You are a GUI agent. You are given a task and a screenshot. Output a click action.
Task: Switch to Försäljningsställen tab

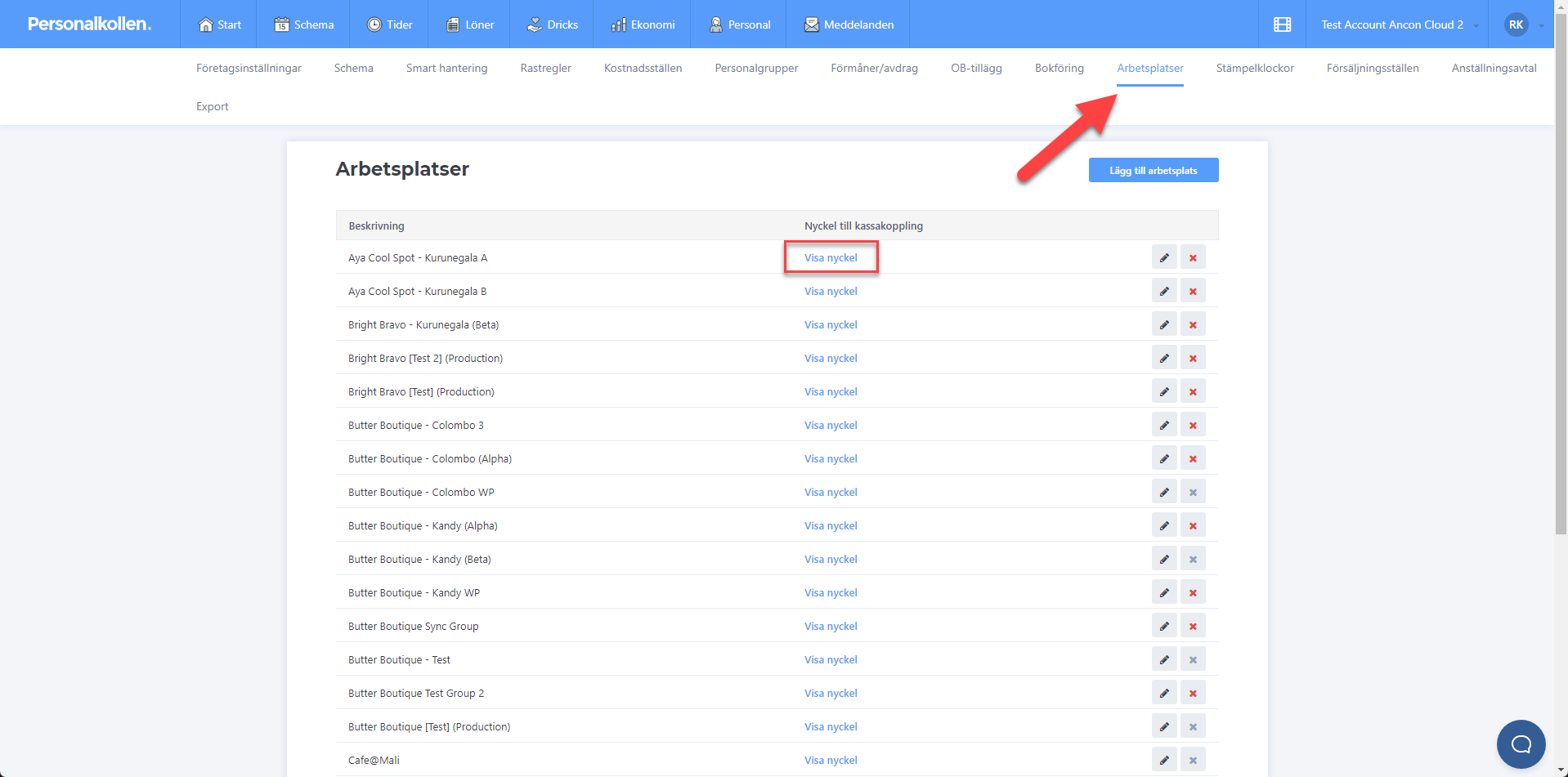click(x=1373, y=68)
